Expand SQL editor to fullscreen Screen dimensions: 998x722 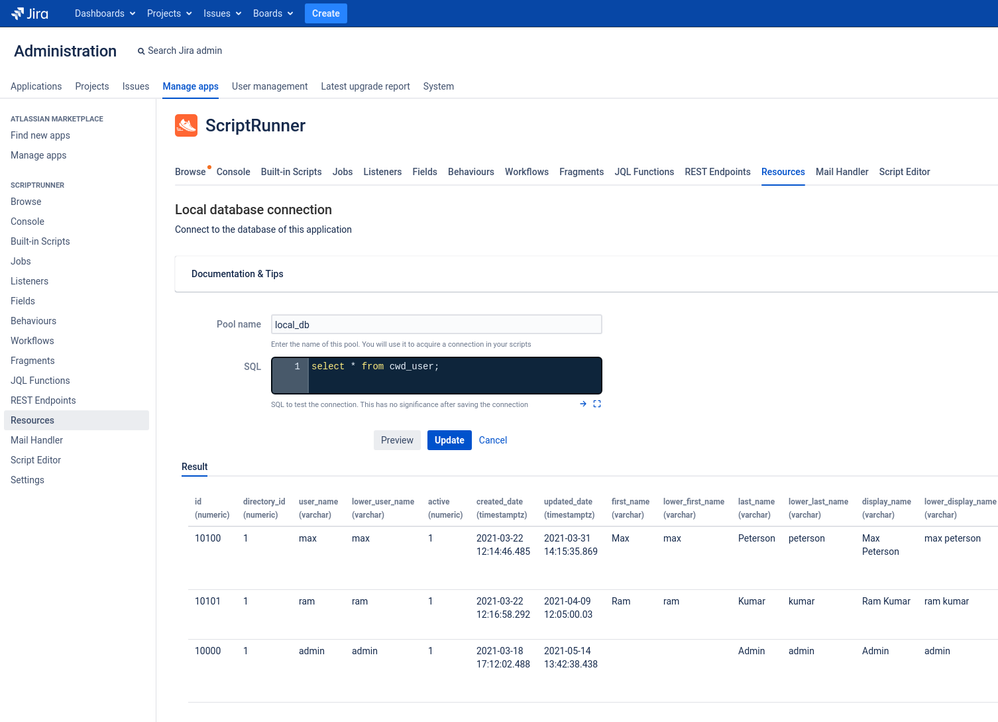click(597, 404)
